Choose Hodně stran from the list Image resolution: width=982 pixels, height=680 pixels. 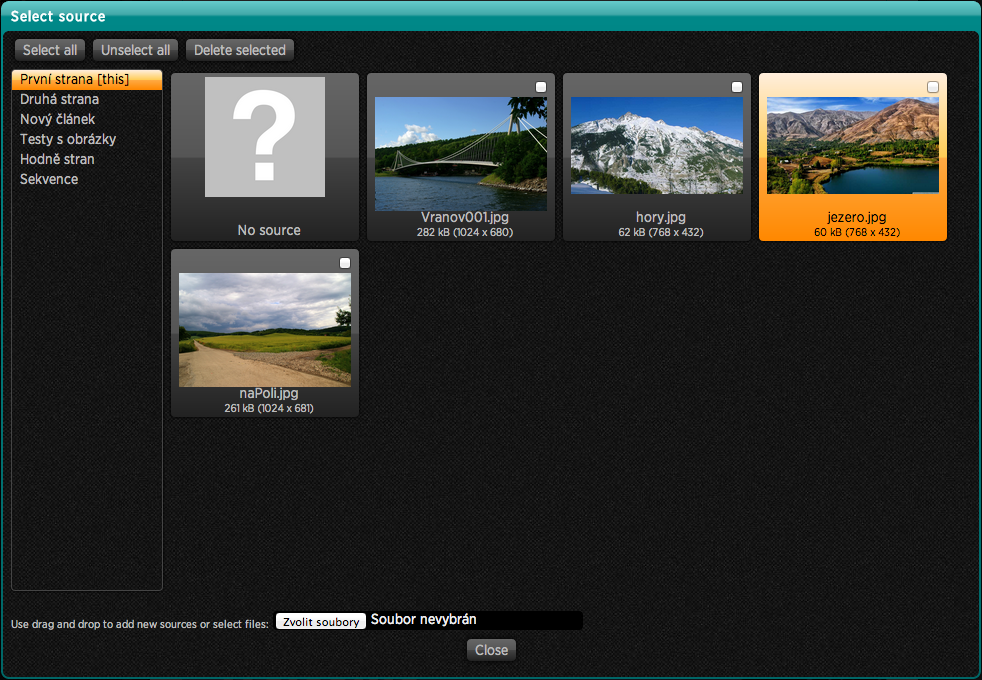pos(57,159)
